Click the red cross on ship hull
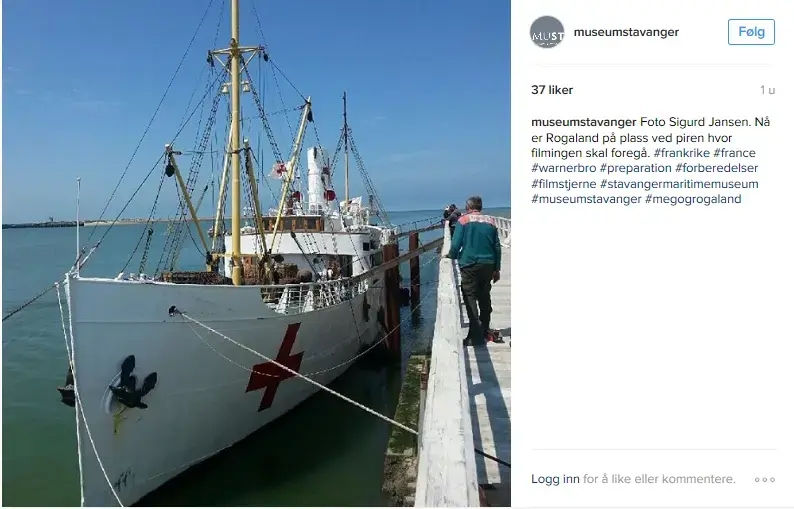The width and height of the screenshot is (794, 509). pyautogui.click(x=275, y=367)
